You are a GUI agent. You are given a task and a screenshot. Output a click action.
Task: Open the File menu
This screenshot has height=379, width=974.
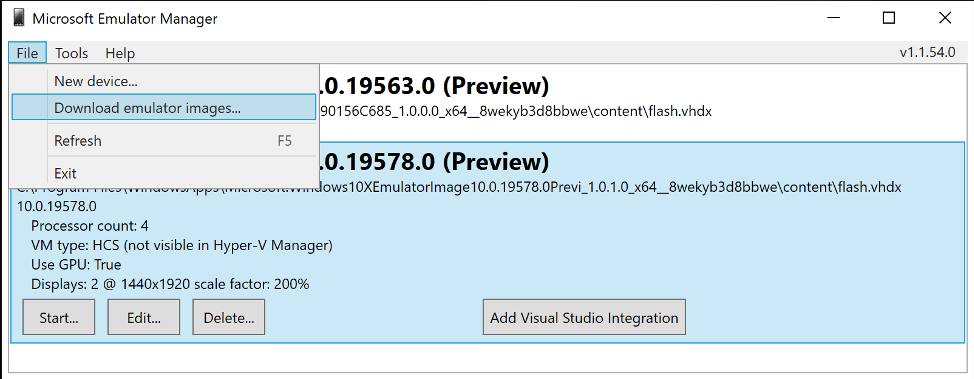click(x=27, y=53)
